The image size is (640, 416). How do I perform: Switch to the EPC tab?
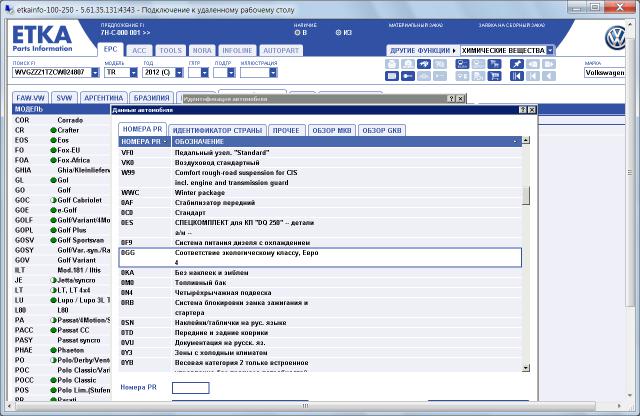(x=110, y=49)
